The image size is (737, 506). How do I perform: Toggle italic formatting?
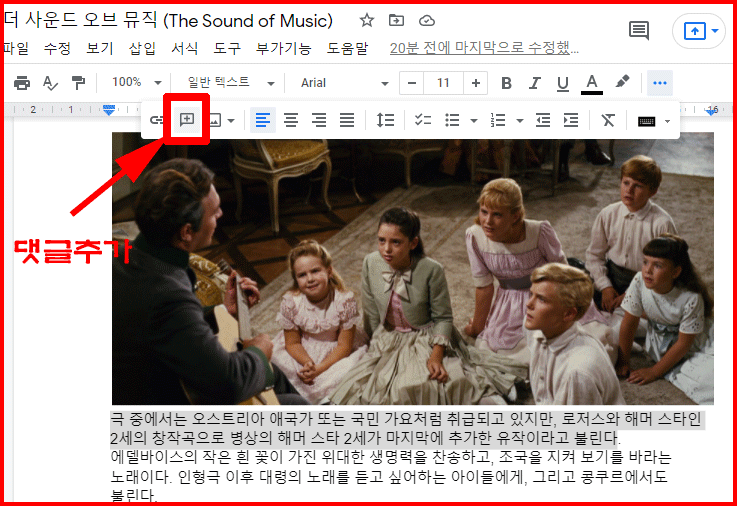[534, 83]
